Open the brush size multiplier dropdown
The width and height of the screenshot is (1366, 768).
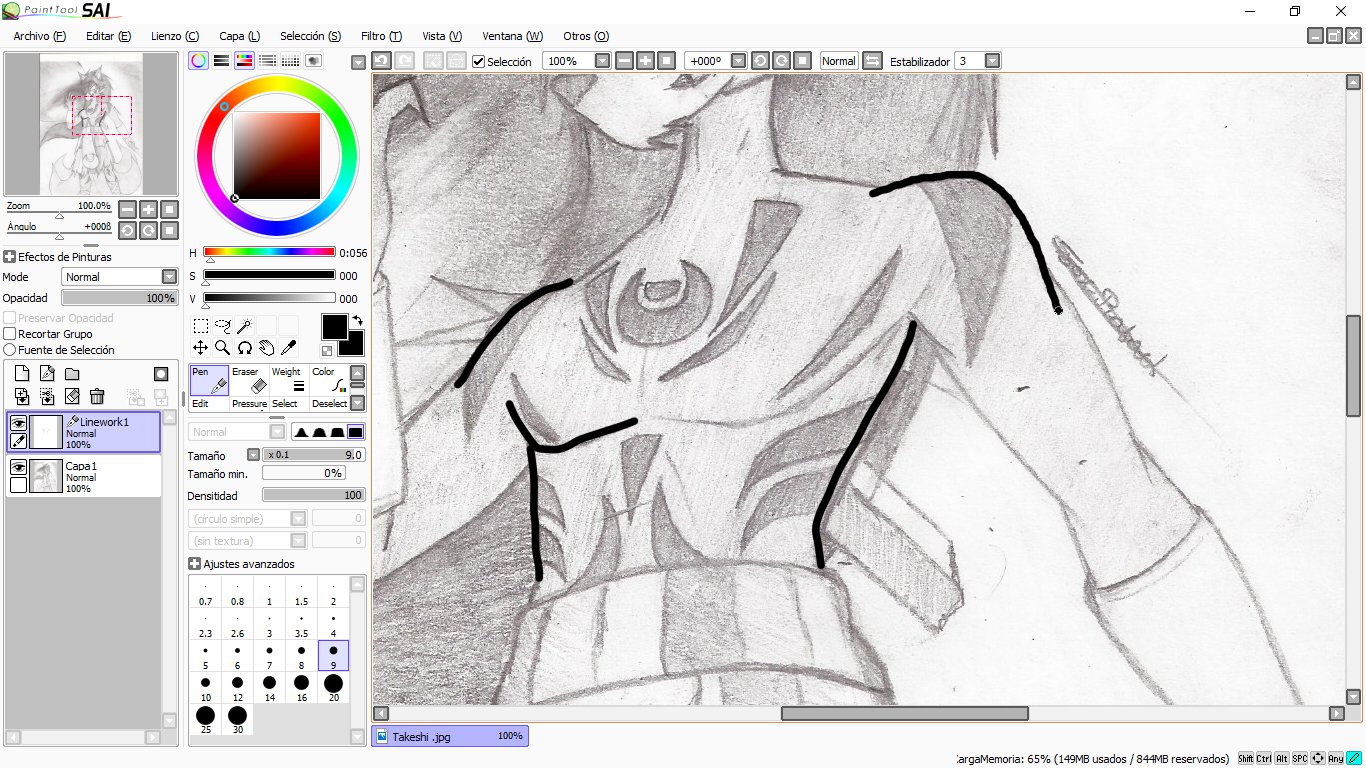[x=253, y=455]
